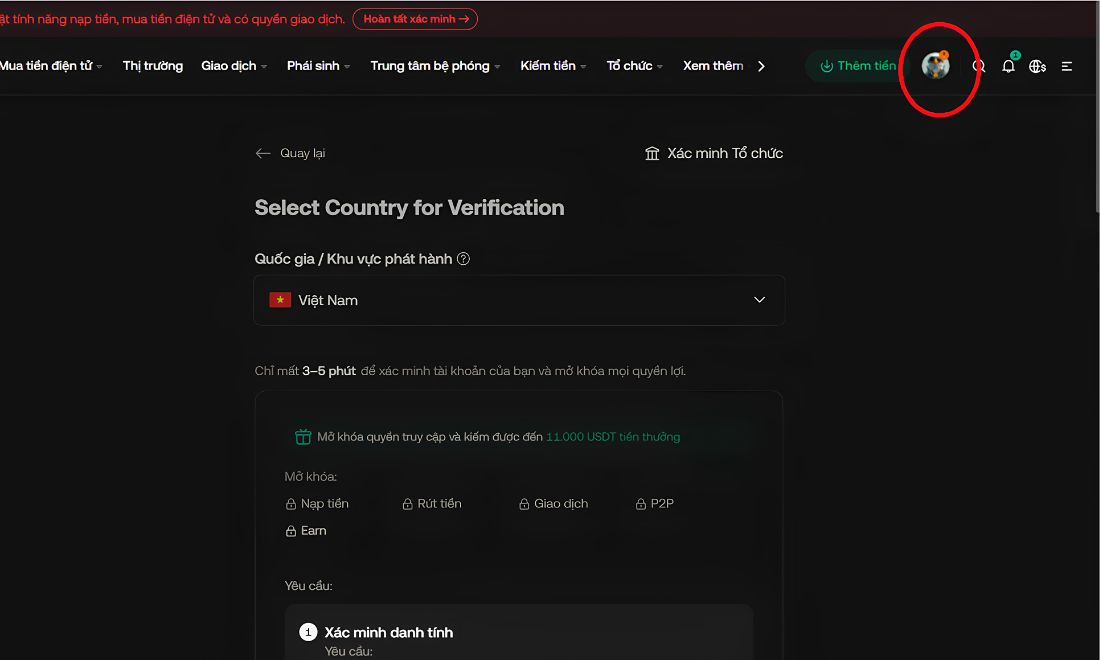Click the Quay lại back arrow
This screenshot has width=1100, height=660.
point(263,153)
